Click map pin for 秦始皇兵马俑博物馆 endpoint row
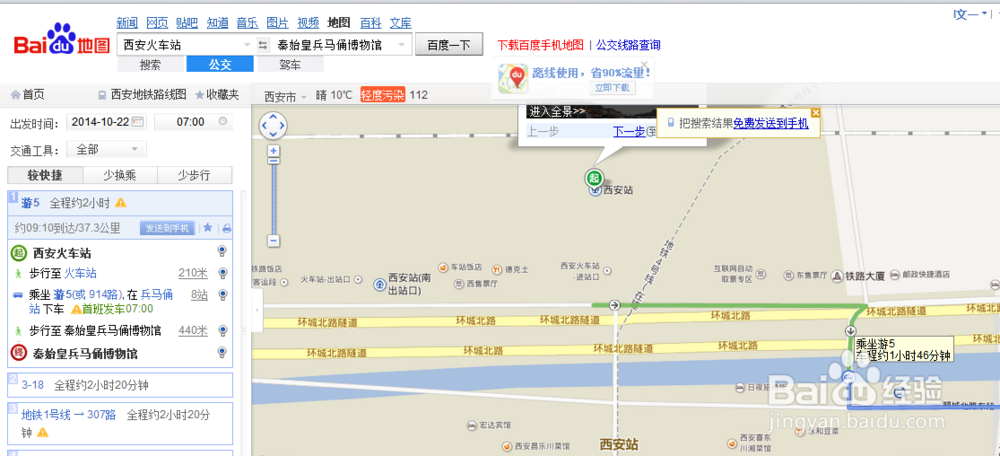Viewport: 1000px width, 456px height. (223, 352)
